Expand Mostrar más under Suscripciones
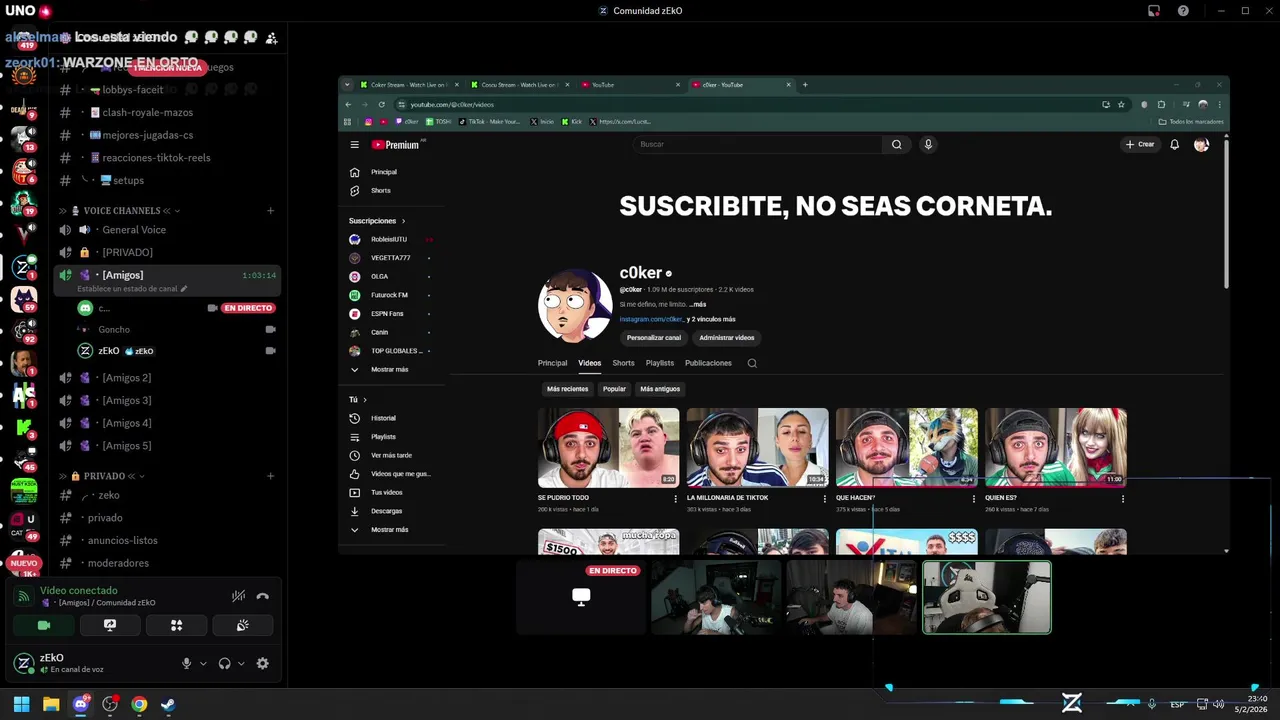Image resolution: width=1280 pixels, height=720 pixels. pos(390,369)
